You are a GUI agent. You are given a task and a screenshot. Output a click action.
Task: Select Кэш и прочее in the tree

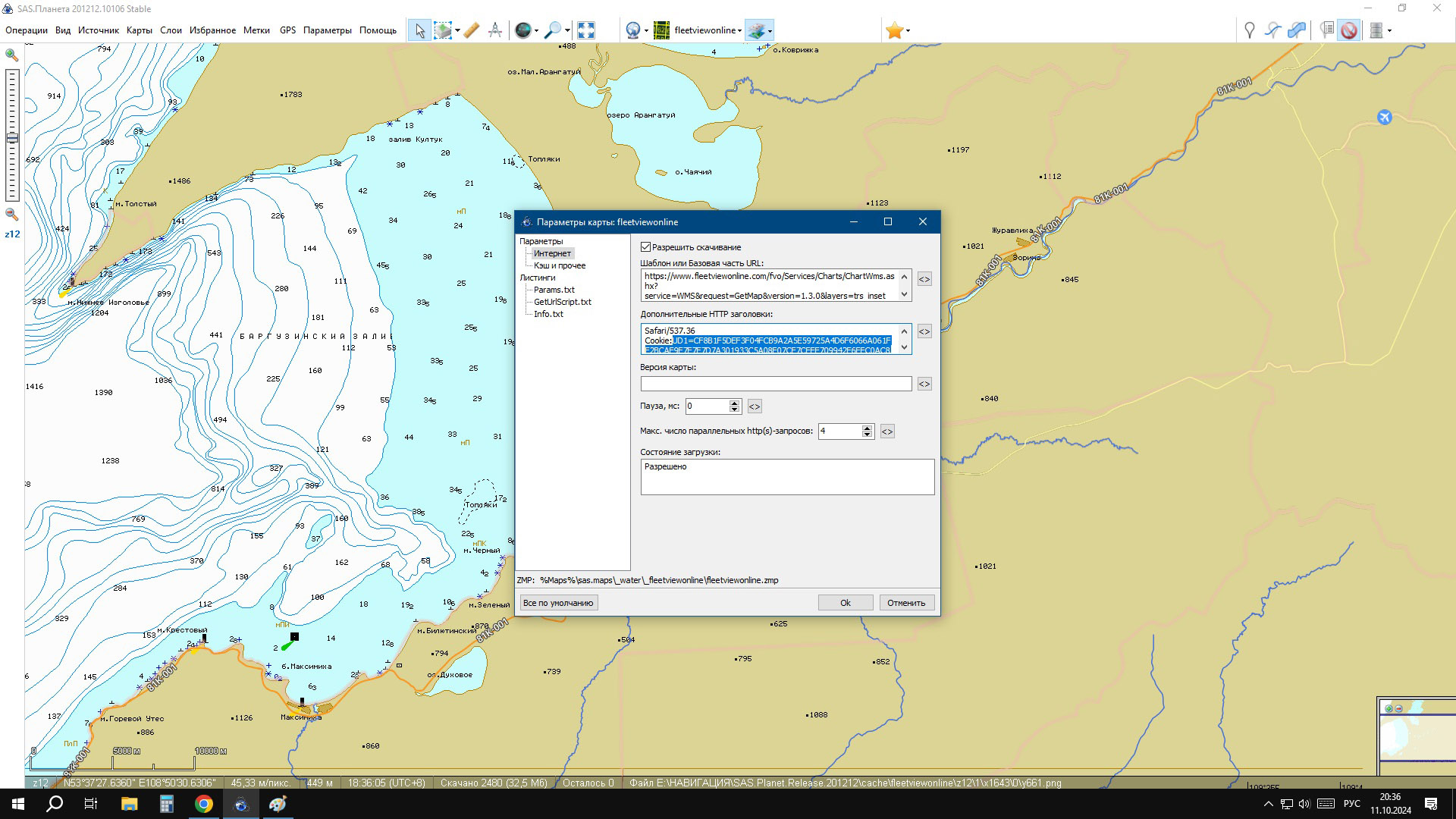pyautogui.click(x=559, y=265)
